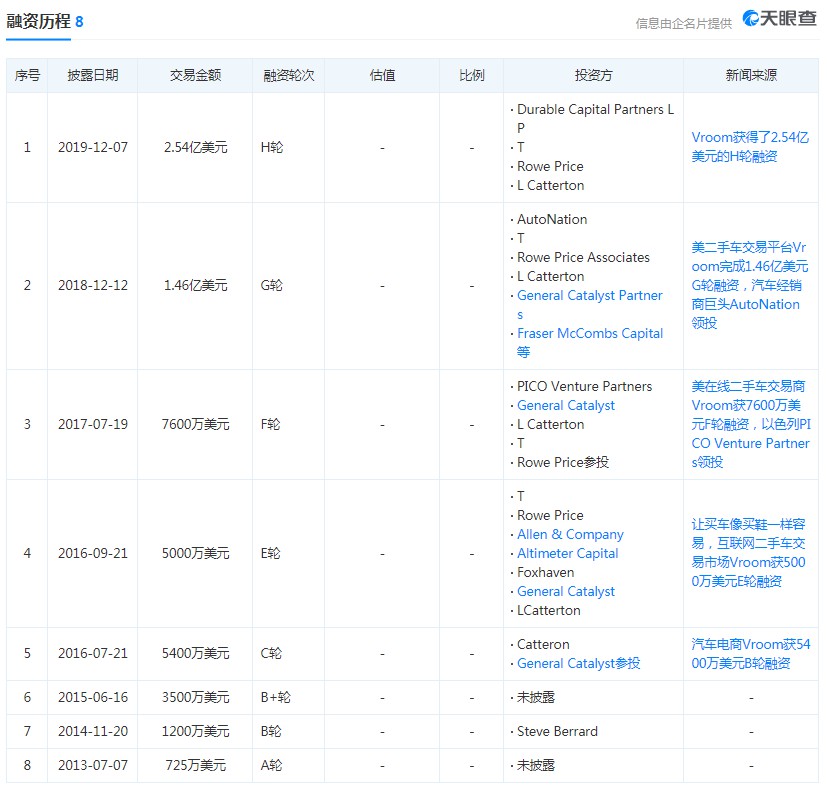Click the 序号 column header
Image resolution: width=827 pixels, height=789 pixels.
(27, 75)
